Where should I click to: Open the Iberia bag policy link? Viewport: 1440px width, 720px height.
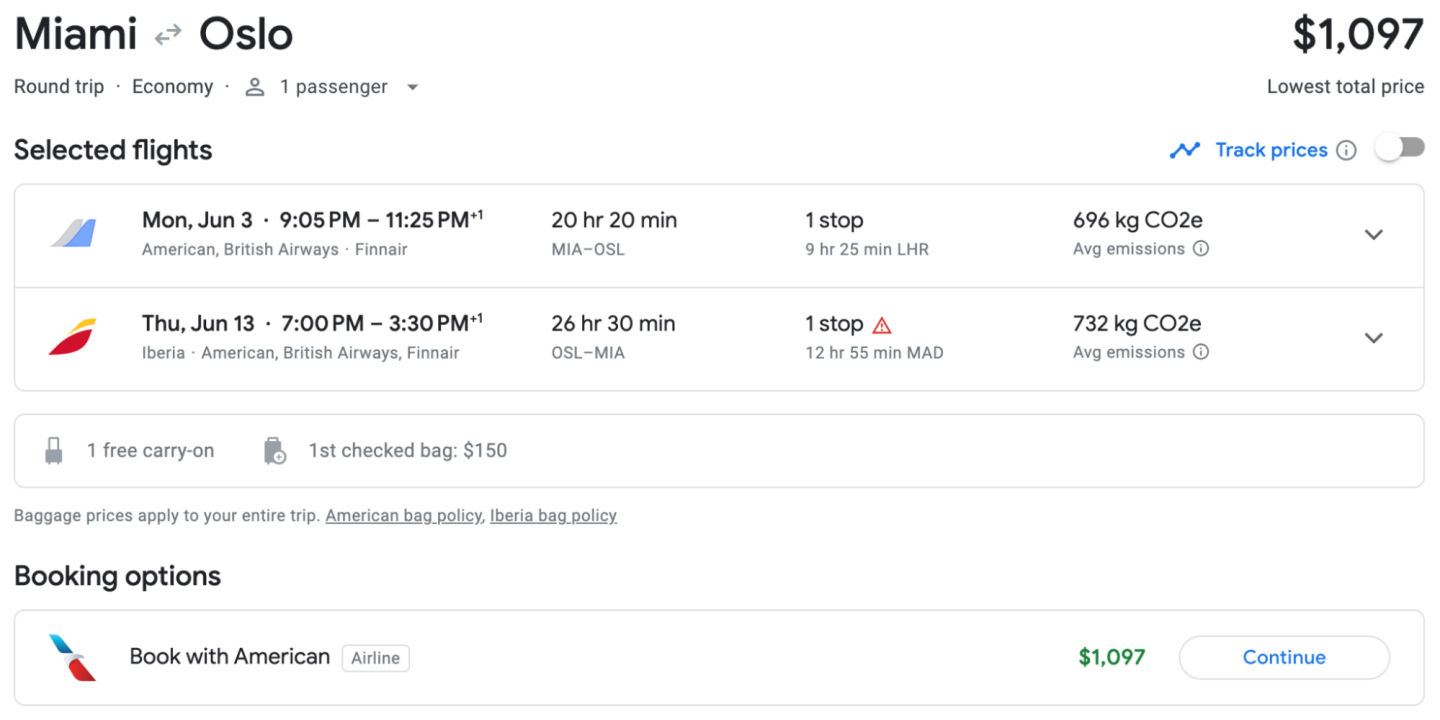tap(553, 516)
